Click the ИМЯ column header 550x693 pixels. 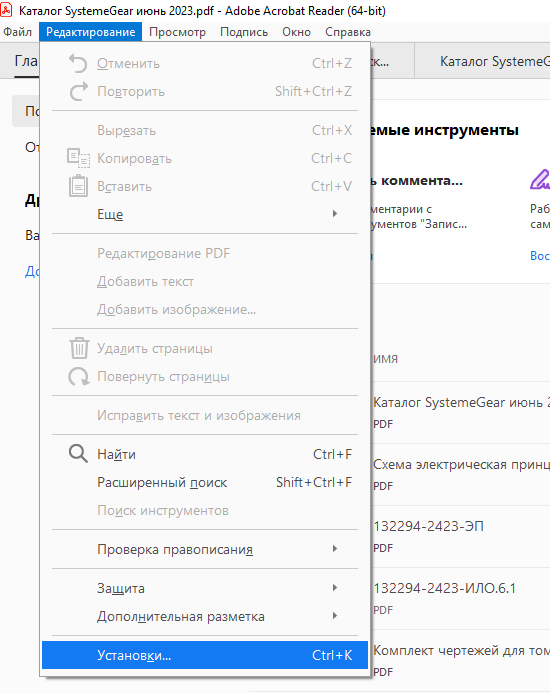coord(386,359)
